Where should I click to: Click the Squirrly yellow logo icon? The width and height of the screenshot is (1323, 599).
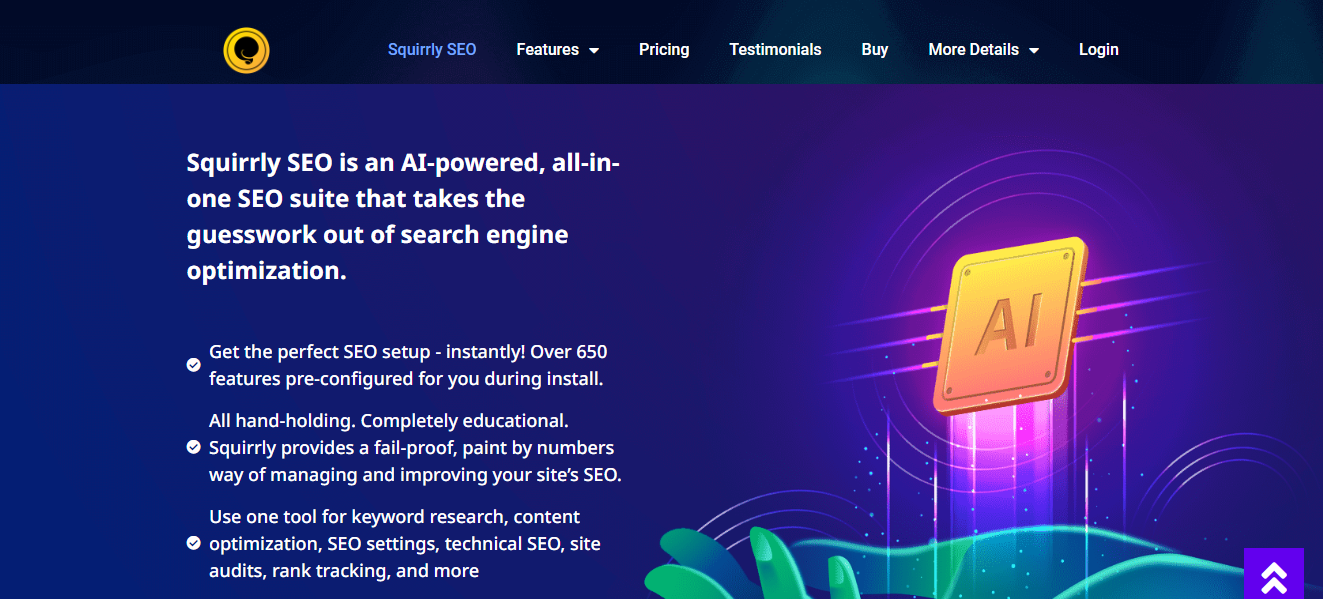[x=246, y=50]
